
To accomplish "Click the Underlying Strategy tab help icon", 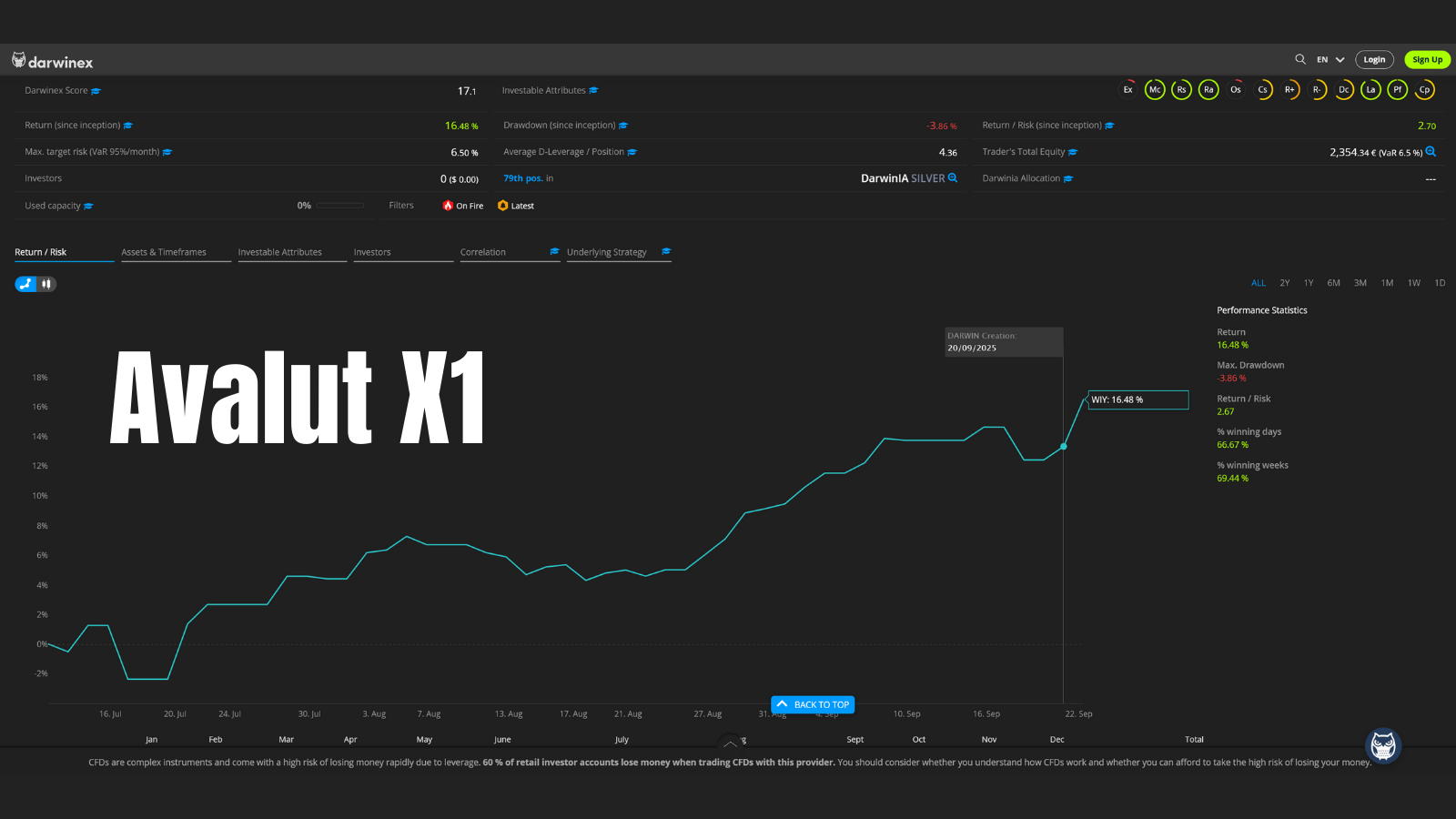I will [666, 251].
